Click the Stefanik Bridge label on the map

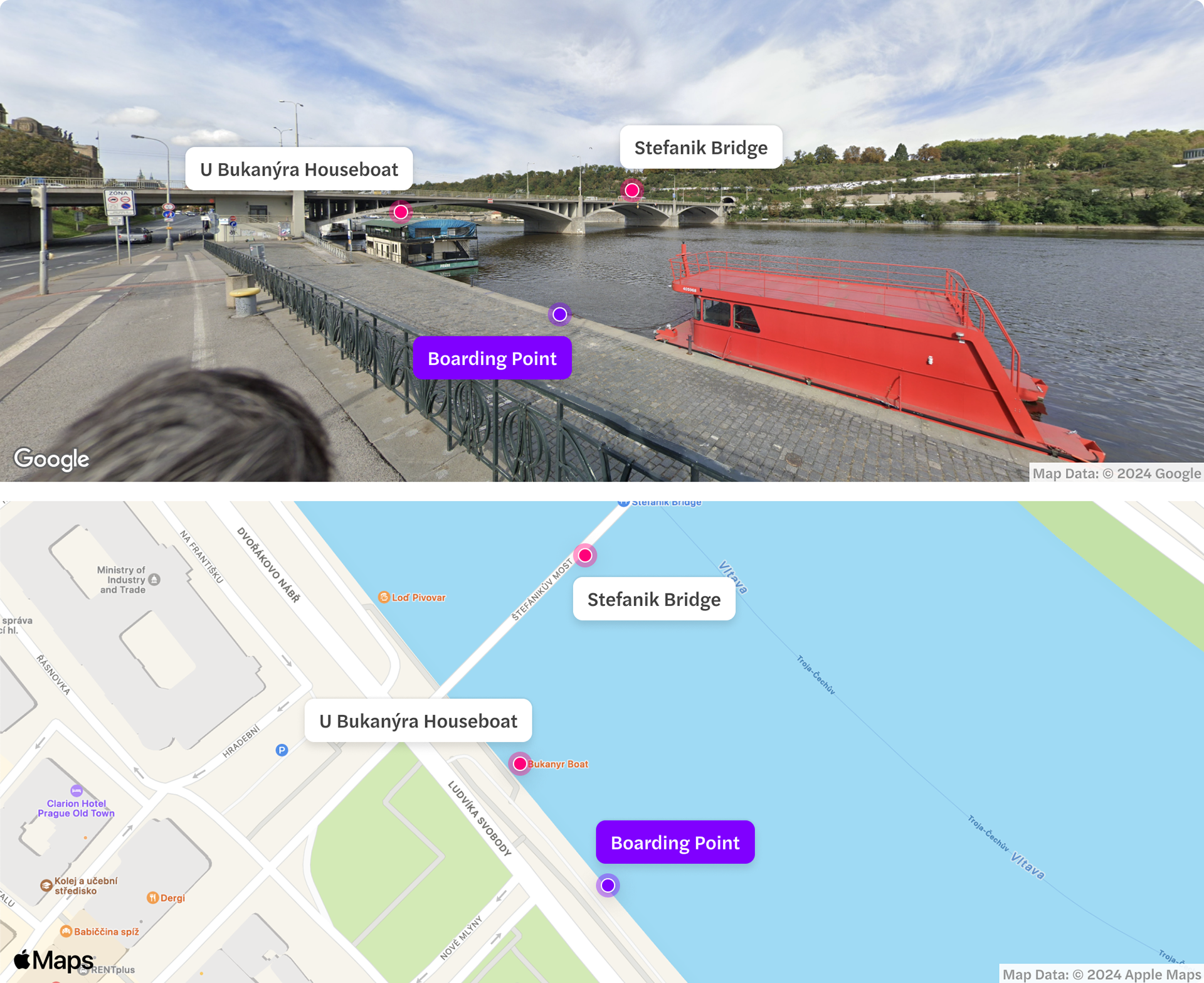[654, 598]
